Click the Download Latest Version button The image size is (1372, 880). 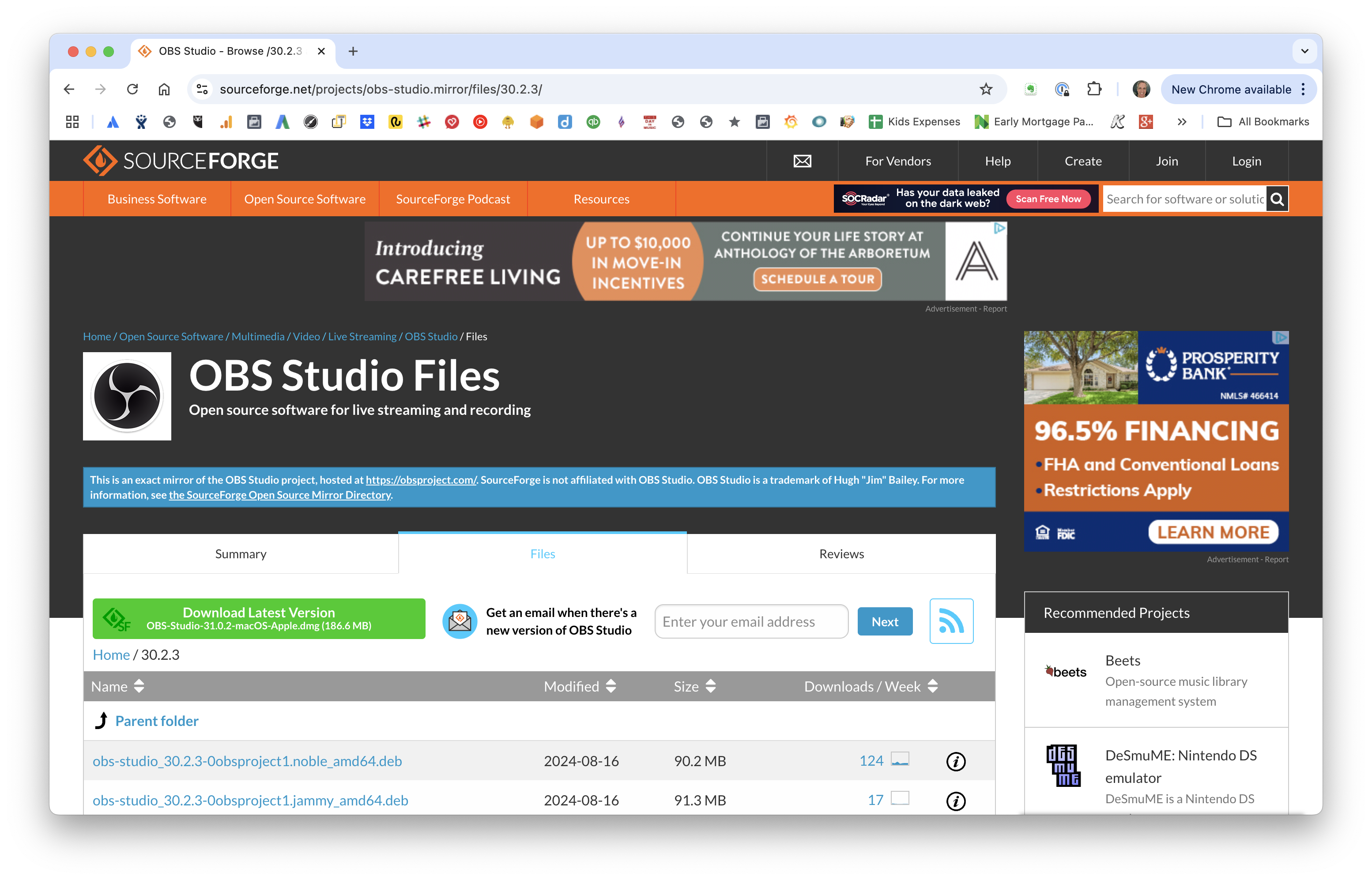[259, 619]
